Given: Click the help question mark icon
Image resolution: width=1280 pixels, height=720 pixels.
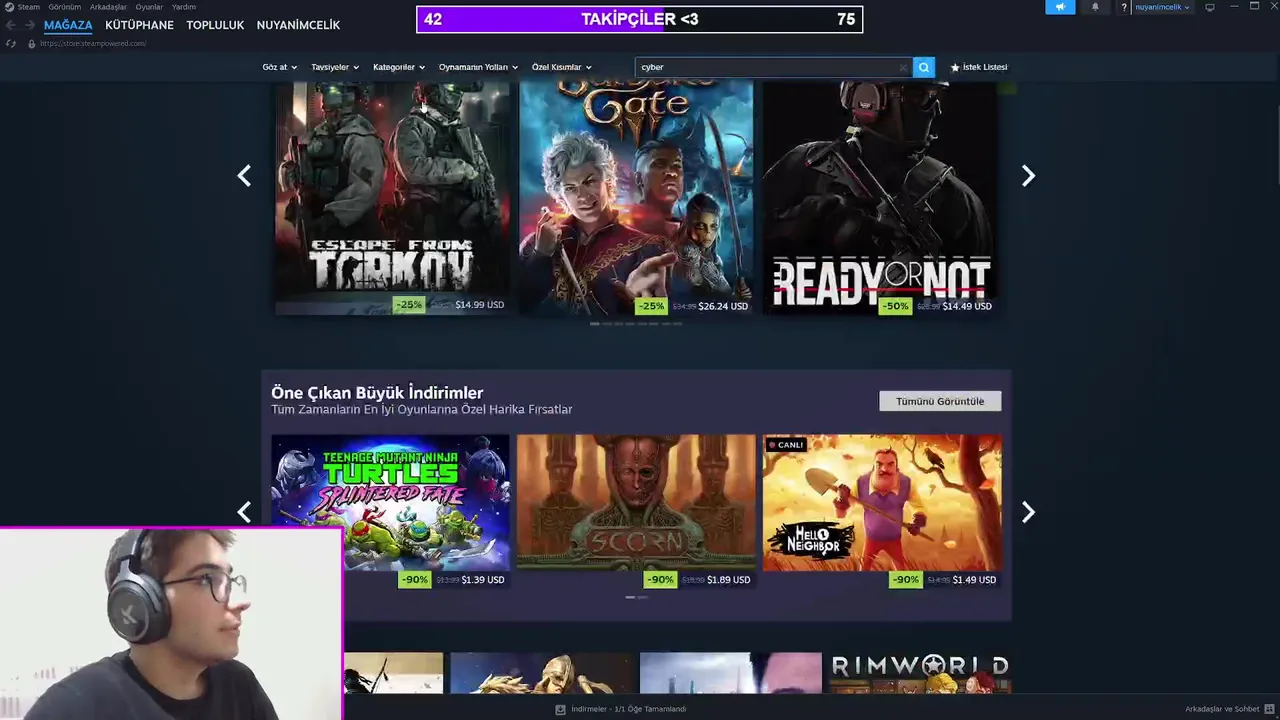Looking at the screenshot, I should coord(1124,7).
